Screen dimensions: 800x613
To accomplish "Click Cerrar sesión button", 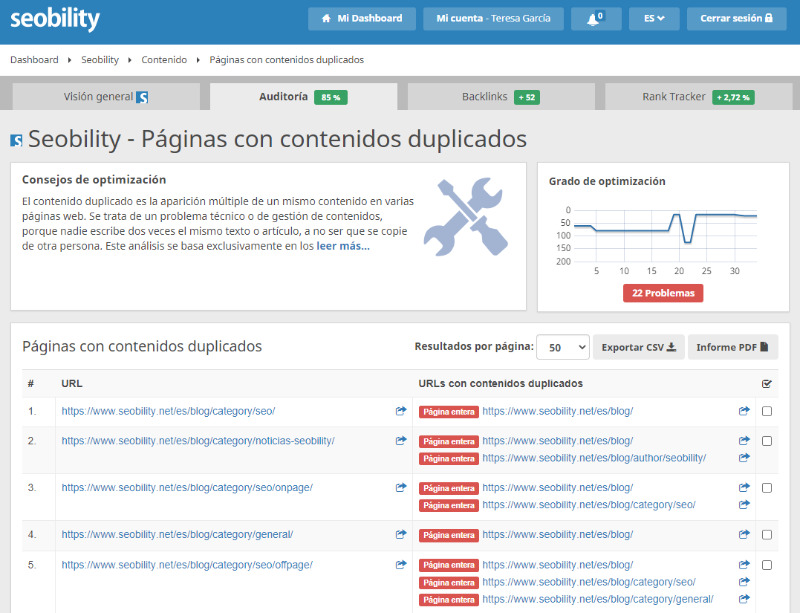I will (x=737, y=19).
